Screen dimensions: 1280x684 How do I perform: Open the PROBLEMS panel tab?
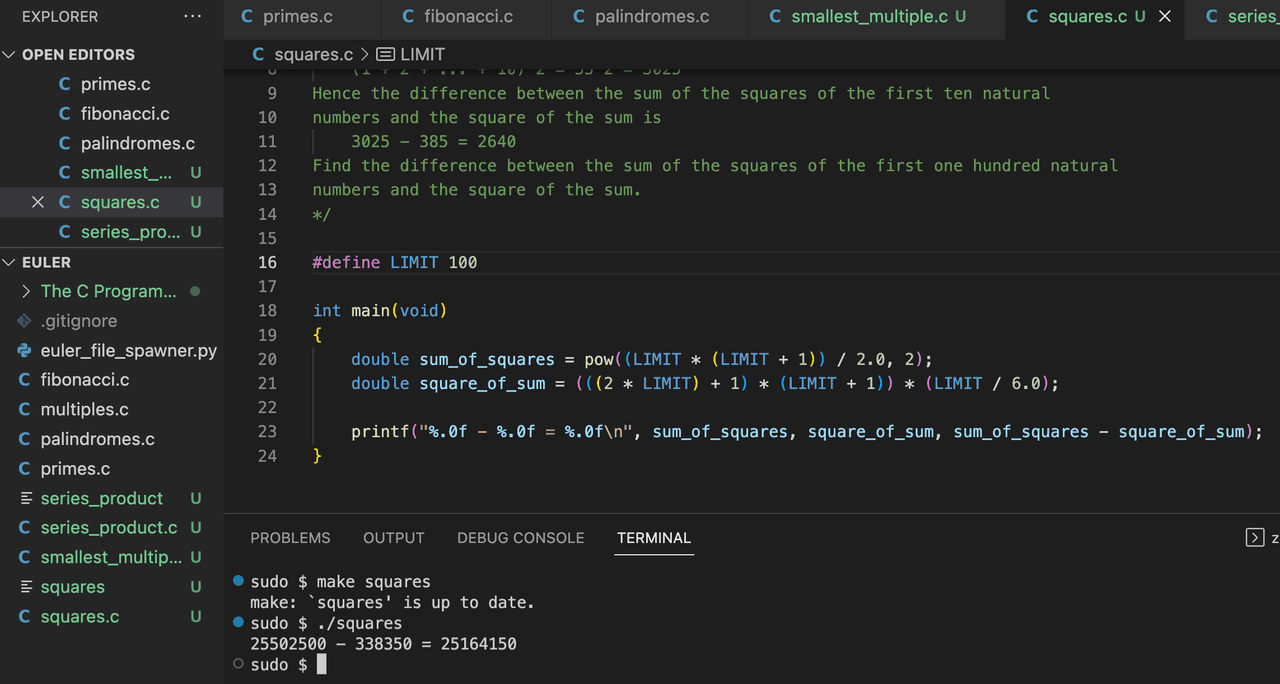[x=290, y=538]
